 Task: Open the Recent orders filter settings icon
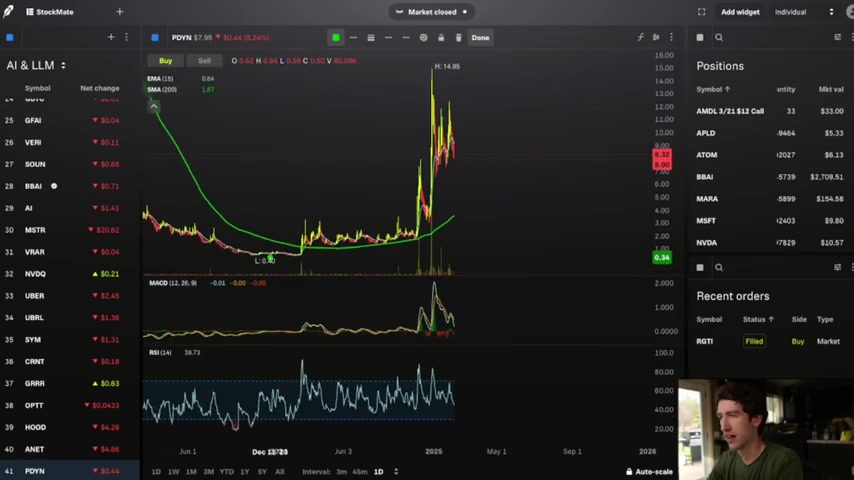838,268
